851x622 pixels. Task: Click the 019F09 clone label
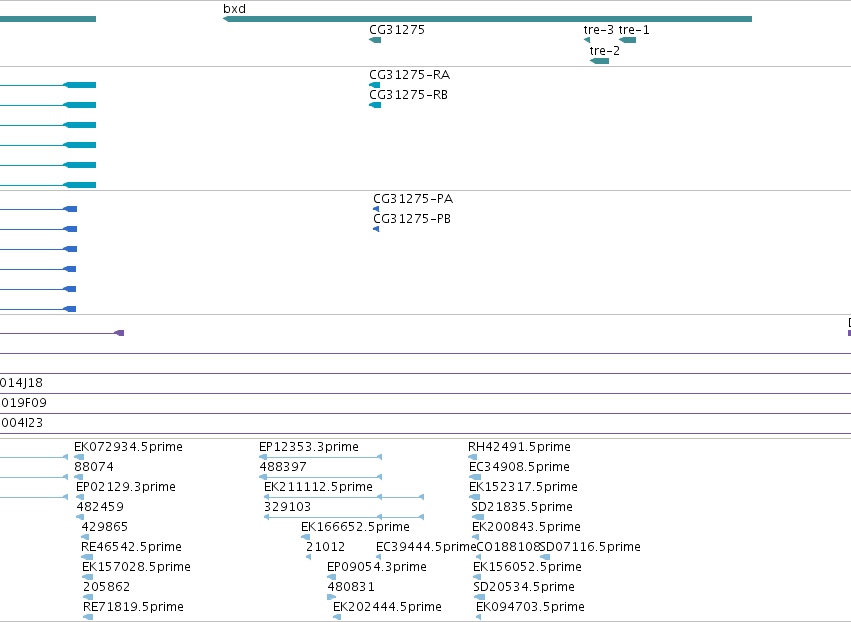tap(23, 403)
